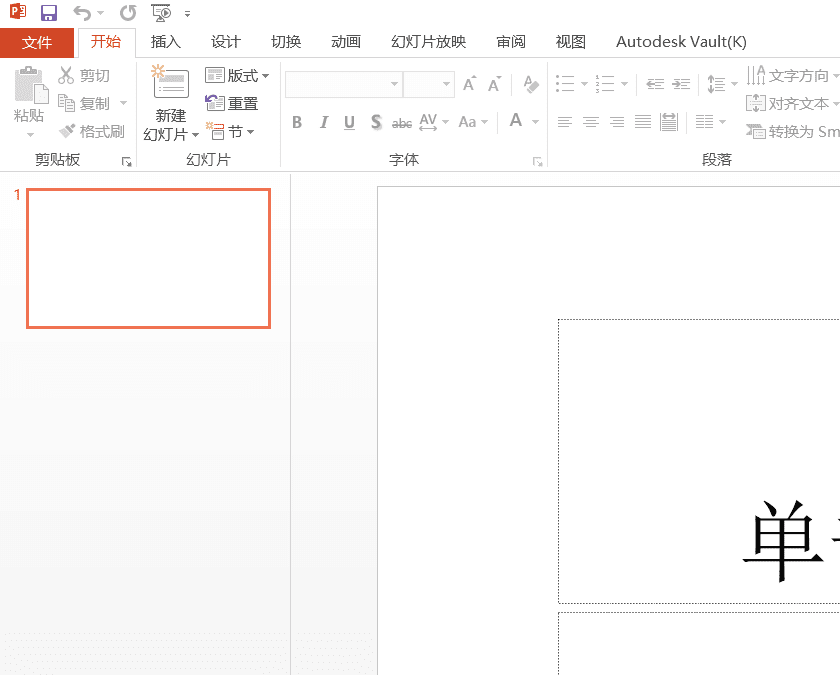Open the 字体 dialog launcher
Screen dimensions: 840x675
click(x=537, y=161)
